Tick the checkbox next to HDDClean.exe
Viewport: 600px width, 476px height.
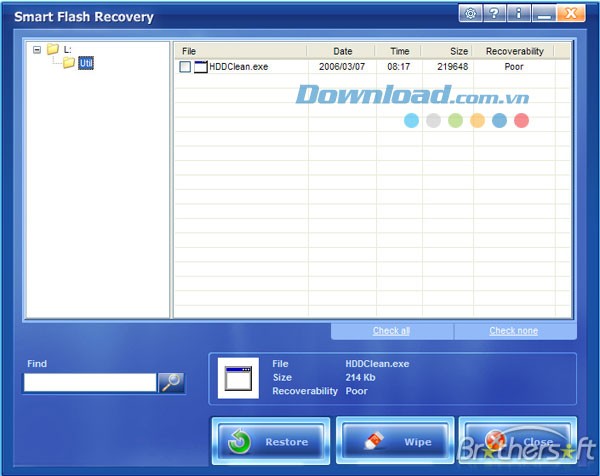(185, 67)
